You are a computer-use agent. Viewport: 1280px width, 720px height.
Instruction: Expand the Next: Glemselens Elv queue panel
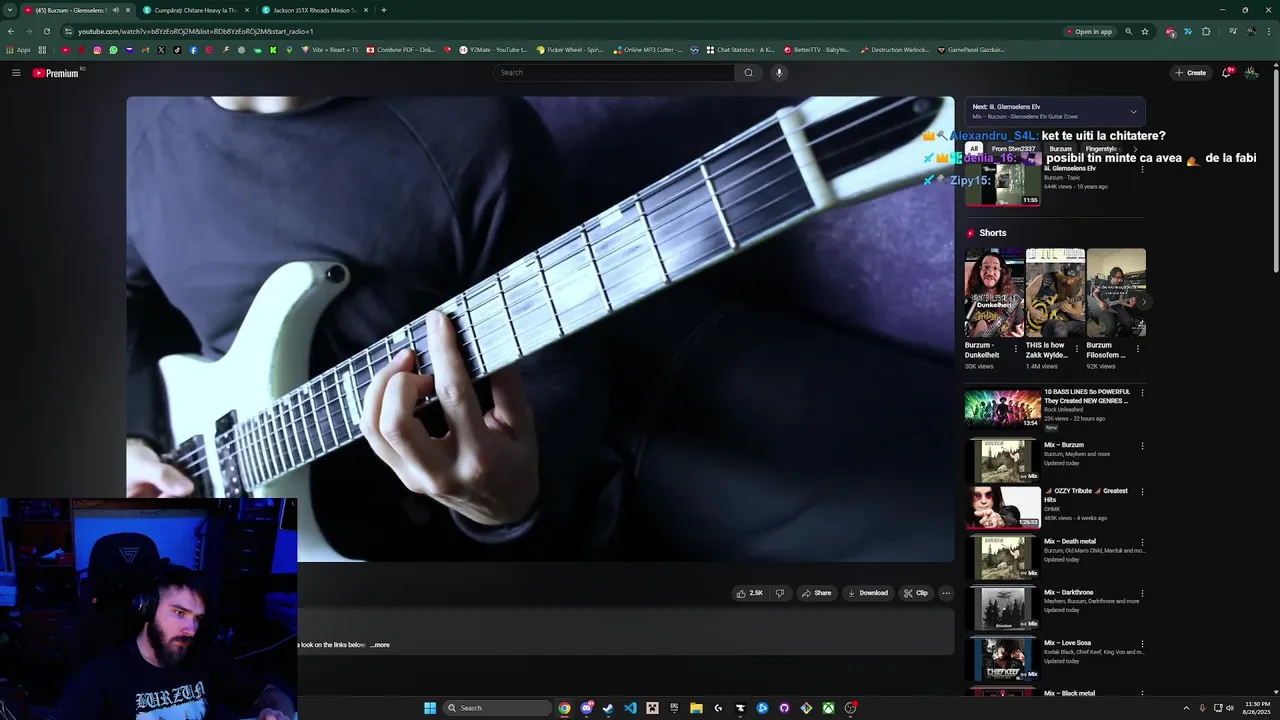(1133, 111)
